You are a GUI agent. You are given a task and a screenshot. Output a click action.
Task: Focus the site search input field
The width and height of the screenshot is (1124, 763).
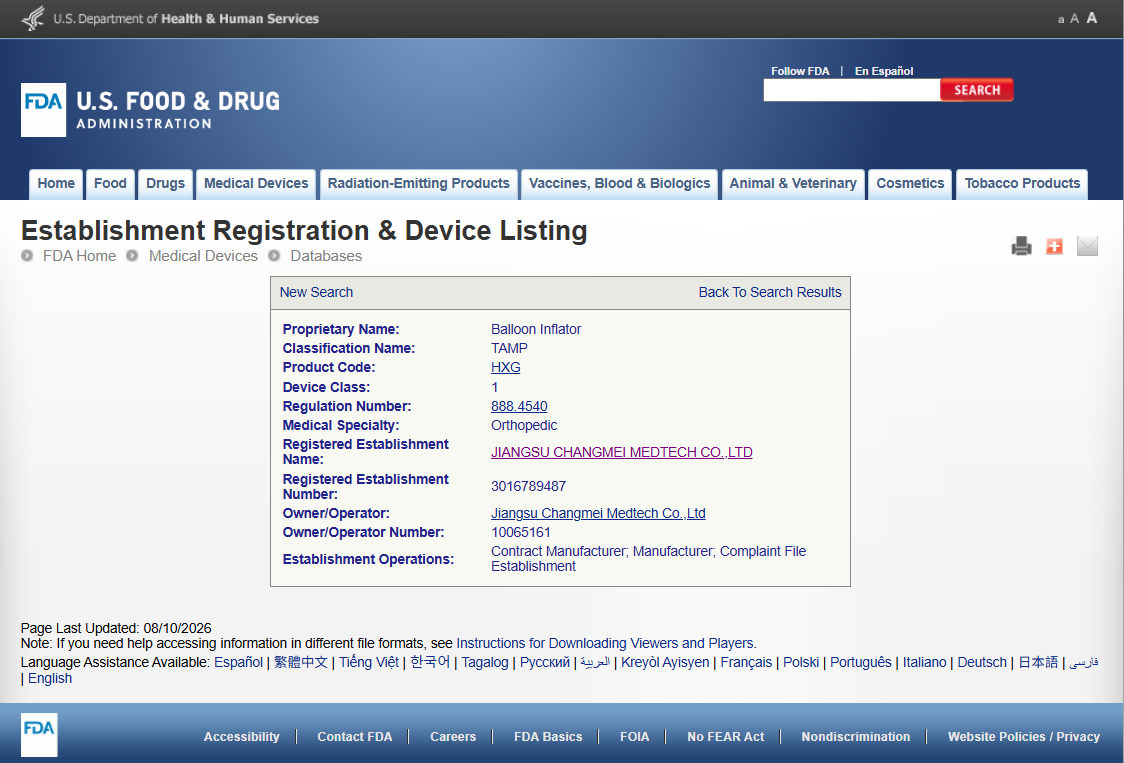(x=852, y=90)
